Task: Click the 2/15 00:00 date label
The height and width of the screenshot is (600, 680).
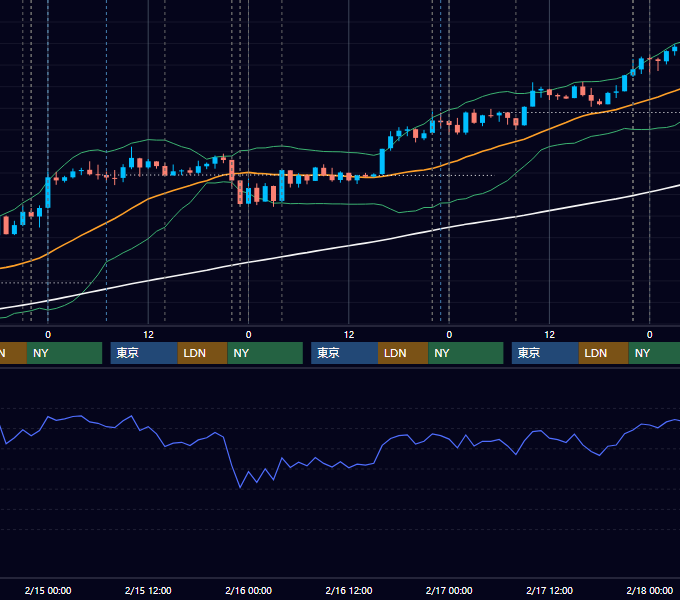Action: 48,590
